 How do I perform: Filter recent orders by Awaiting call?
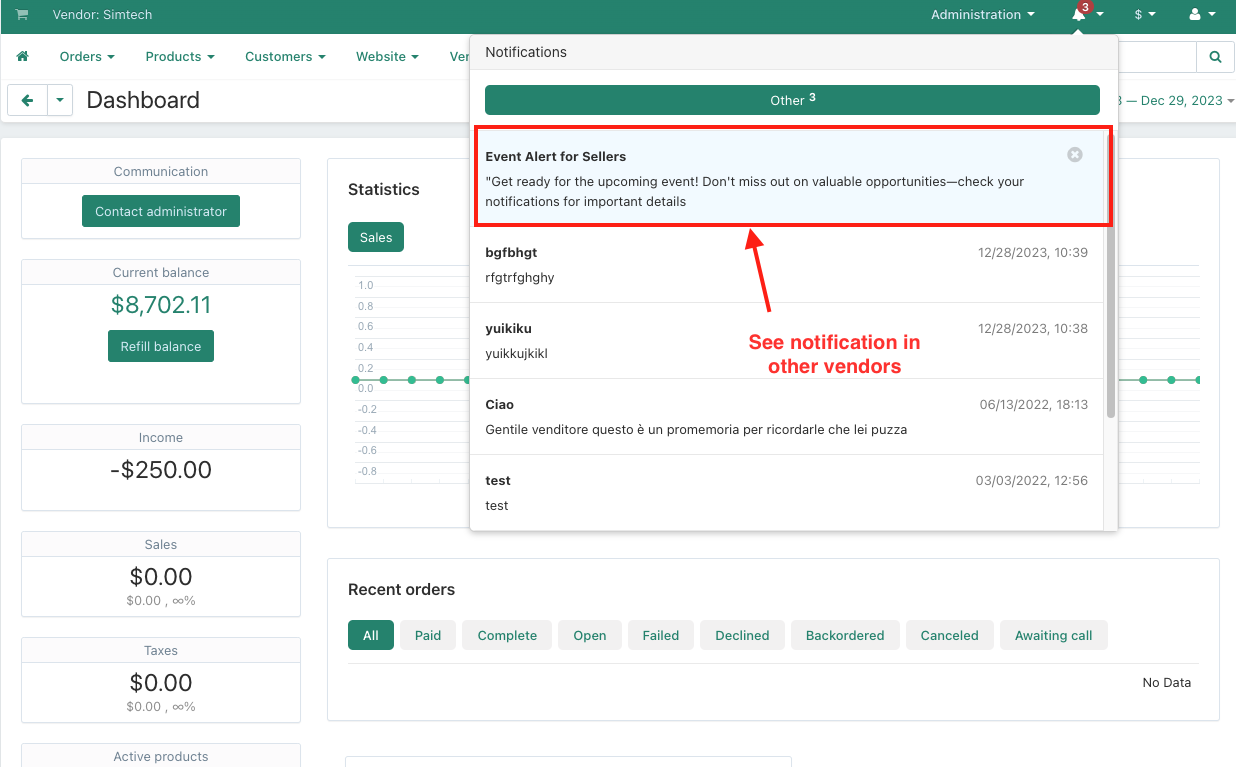1053,635
